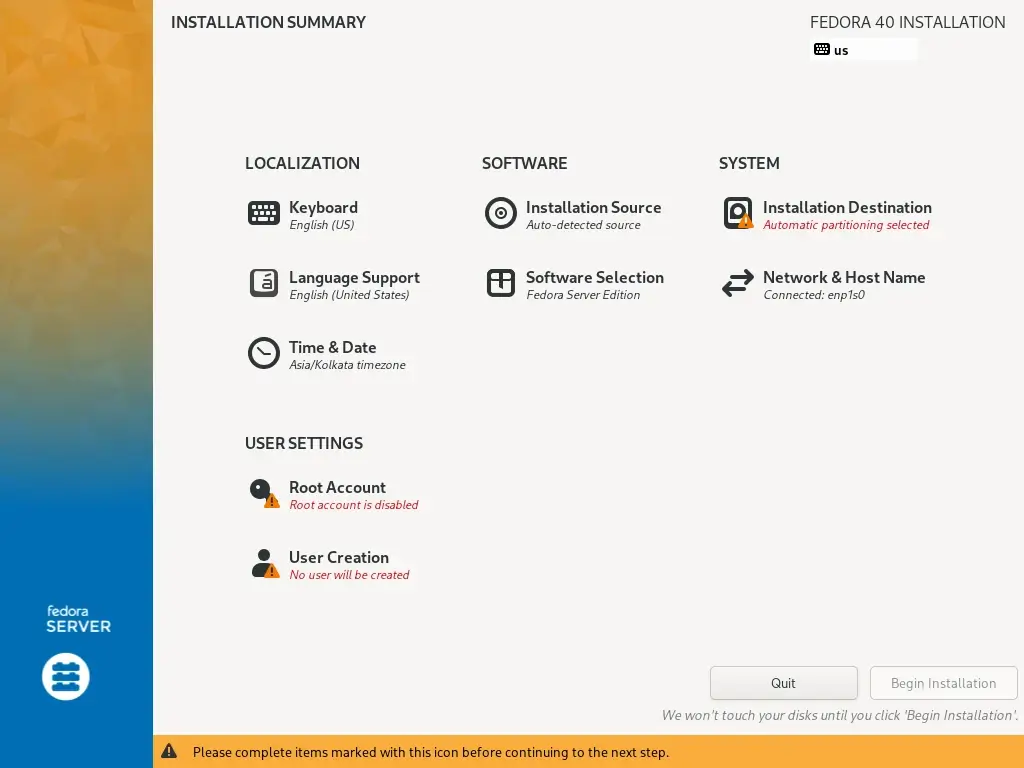This screenshot has height=768, width=1024.
Task: Click the warning triangle in bottom bar
Action: point(169,752)
